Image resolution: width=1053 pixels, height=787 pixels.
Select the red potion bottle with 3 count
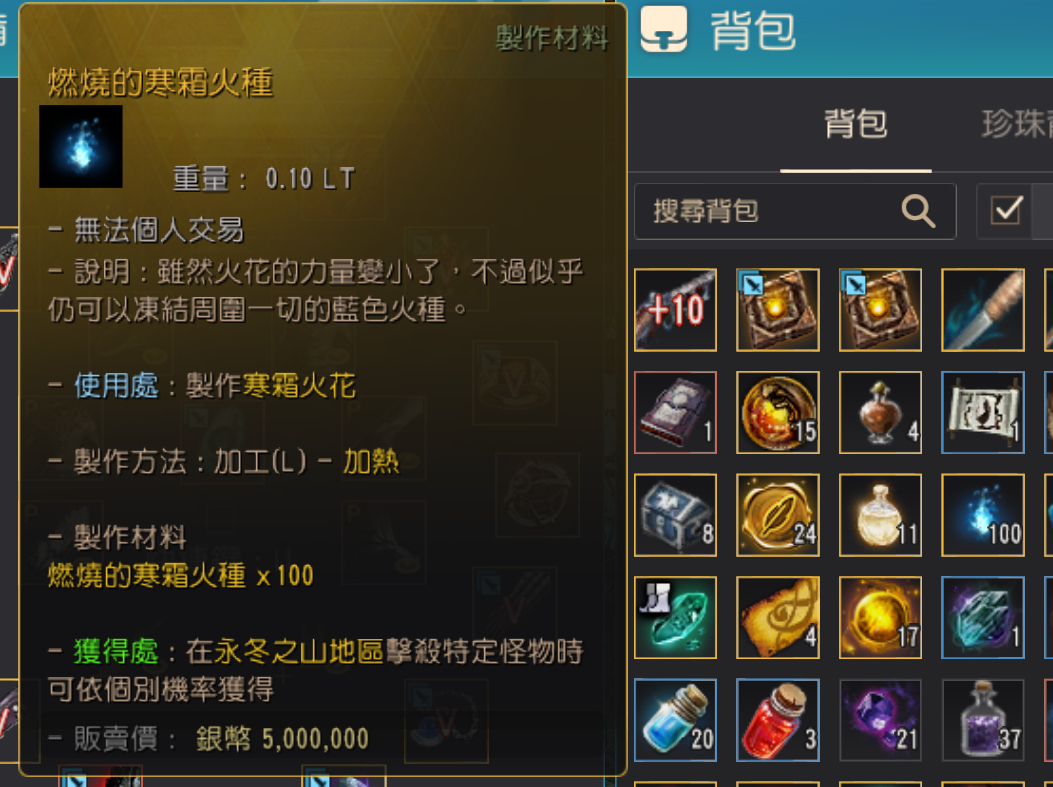778,720
